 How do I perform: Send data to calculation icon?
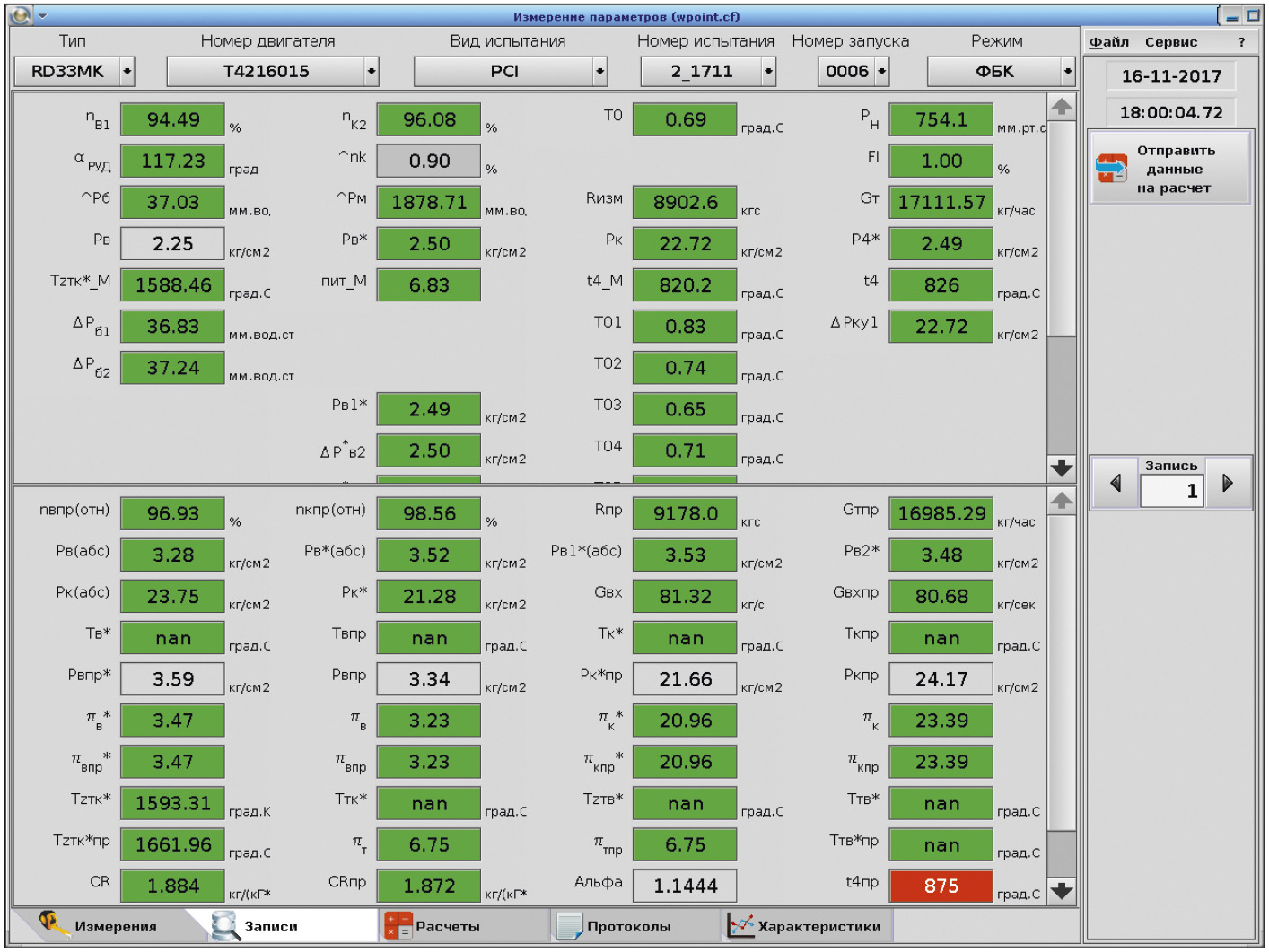click(1112, 168)
